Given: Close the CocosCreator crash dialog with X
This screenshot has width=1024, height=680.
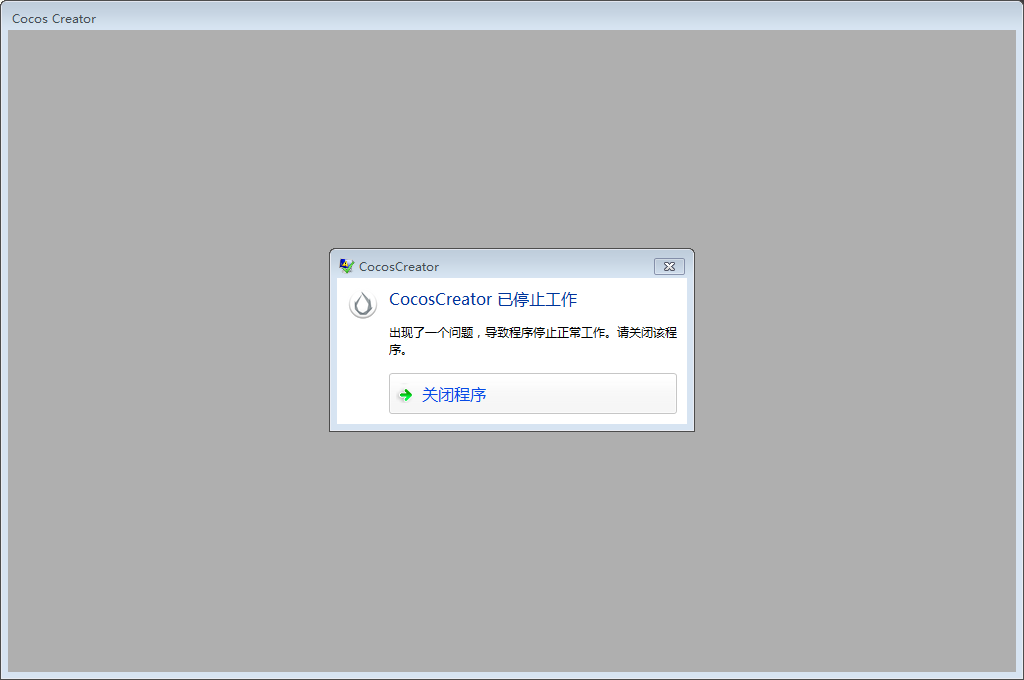Looking at the screenshot, I should (x=669, y=267).
